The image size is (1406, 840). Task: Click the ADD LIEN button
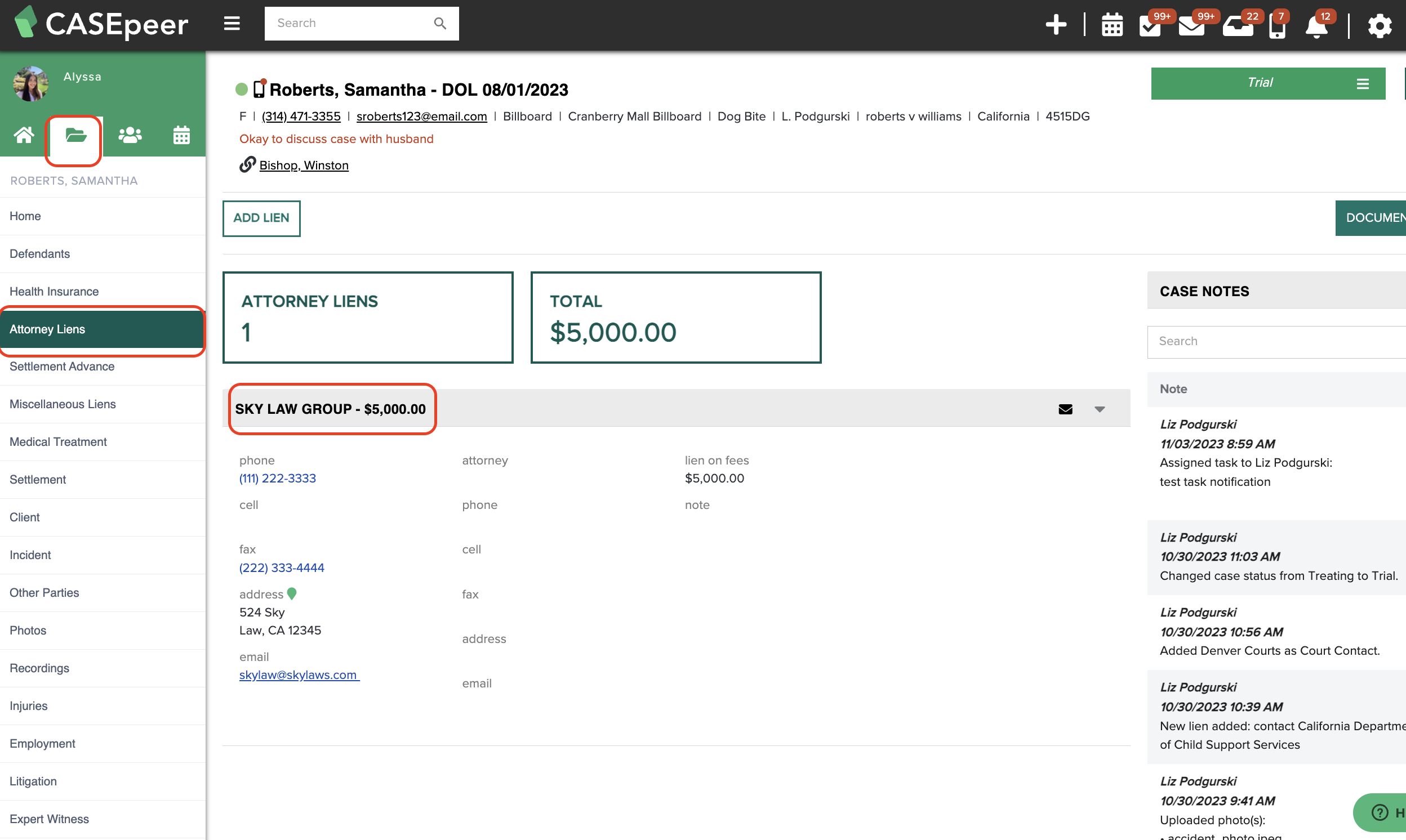coord(261,218)
